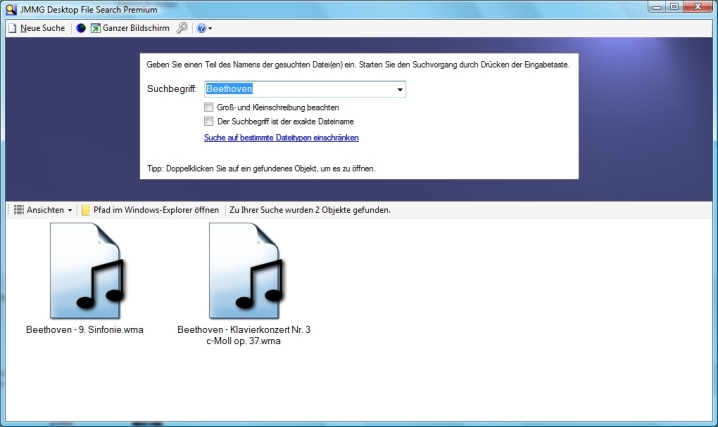Click the Klavierkonzert Nr. 3 filename label
Viewport: 718px width, 427px height.
click(x=244, y=335)
